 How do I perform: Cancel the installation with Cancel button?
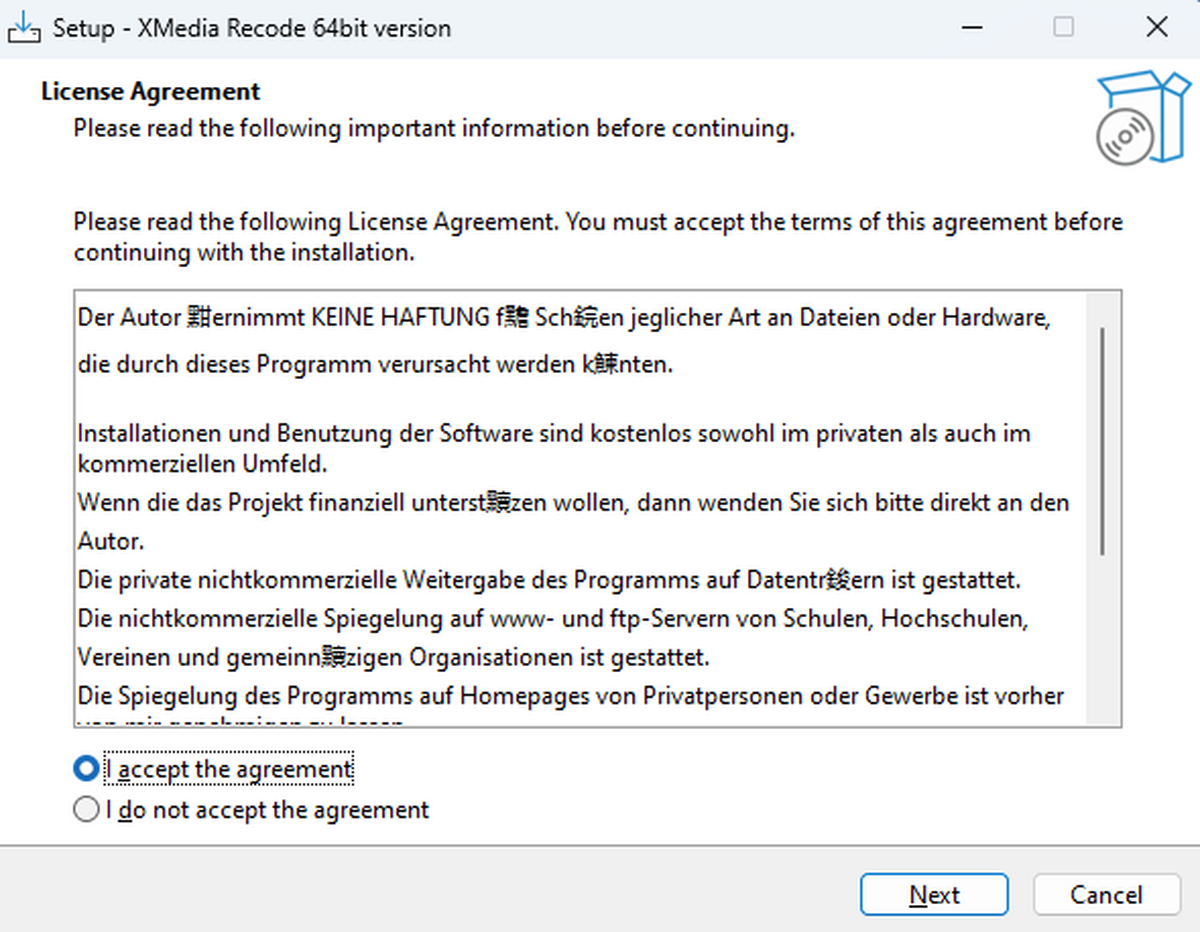[x=1107, y=895]
